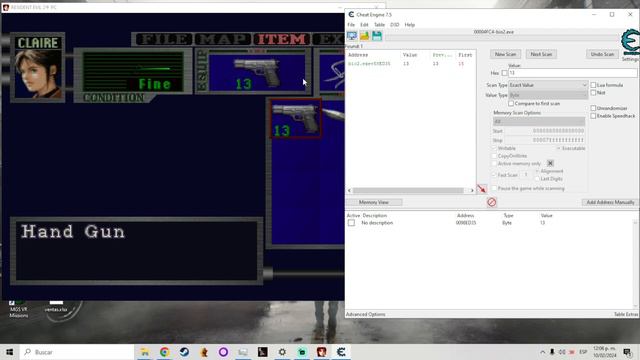The image size is (640, 360).
Task: Click Table Extras
Action: [x=626, y=314]
